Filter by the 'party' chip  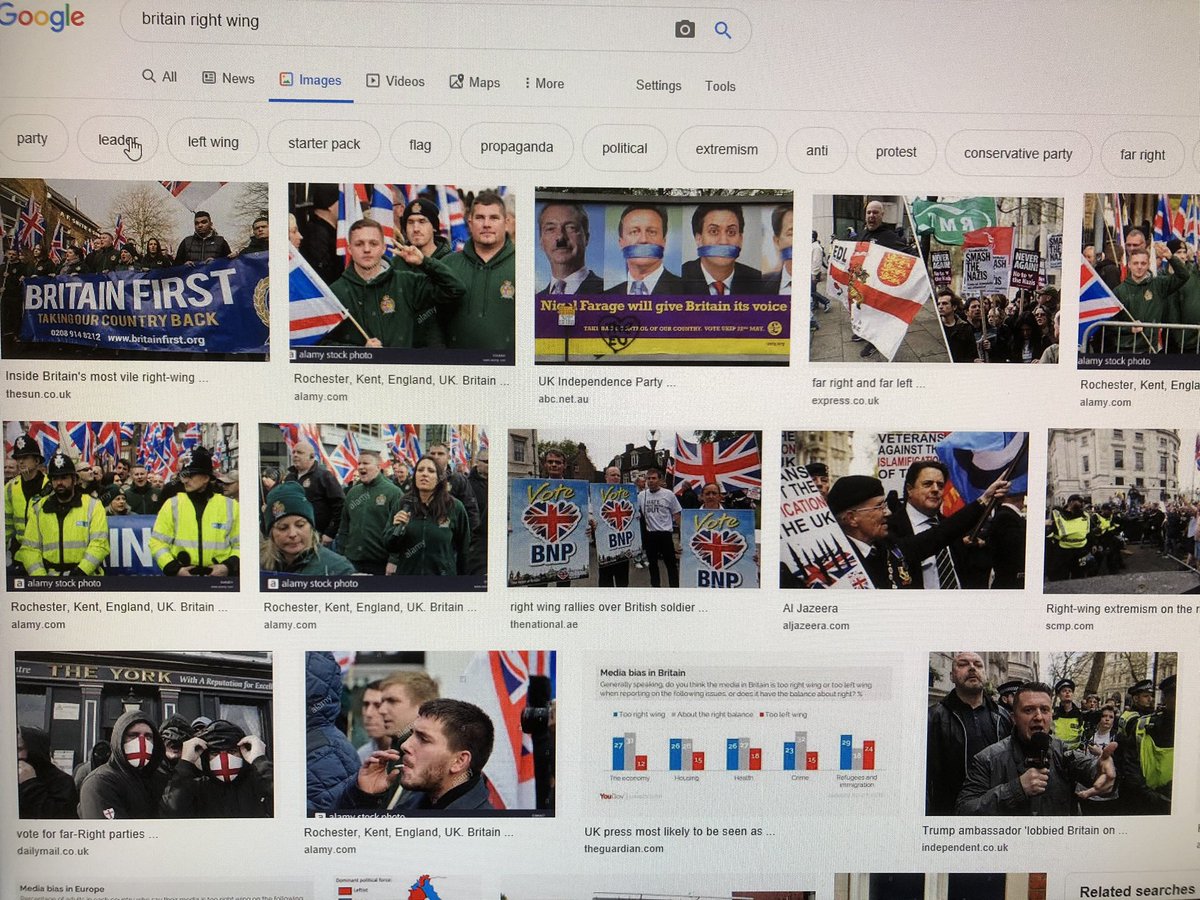coord(32,139)
